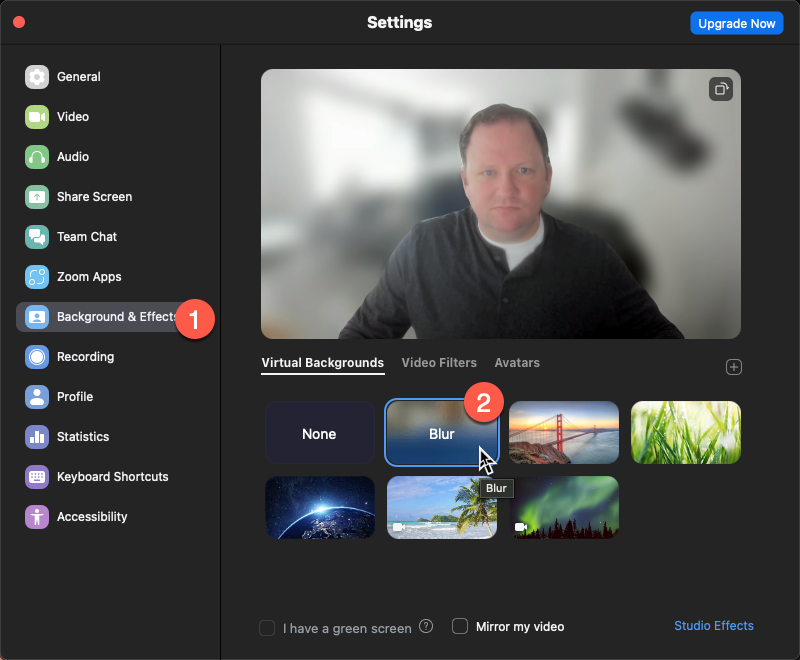Switch to the Virtual Backgrounds tab
This screenshot has width=800, height=660.
pos(322,363)
